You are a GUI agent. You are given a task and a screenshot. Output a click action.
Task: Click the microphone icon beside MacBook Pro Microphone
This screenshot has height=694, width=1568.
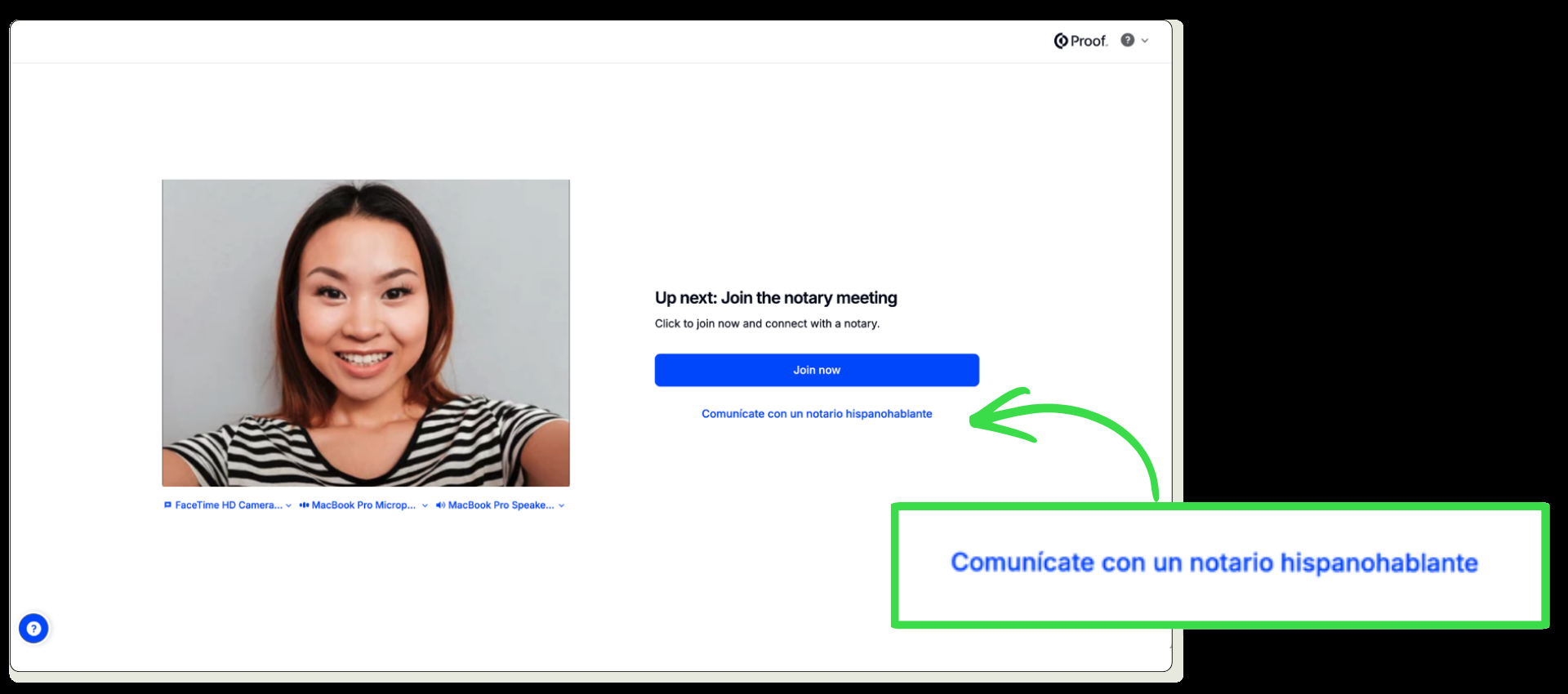point(304,505)
